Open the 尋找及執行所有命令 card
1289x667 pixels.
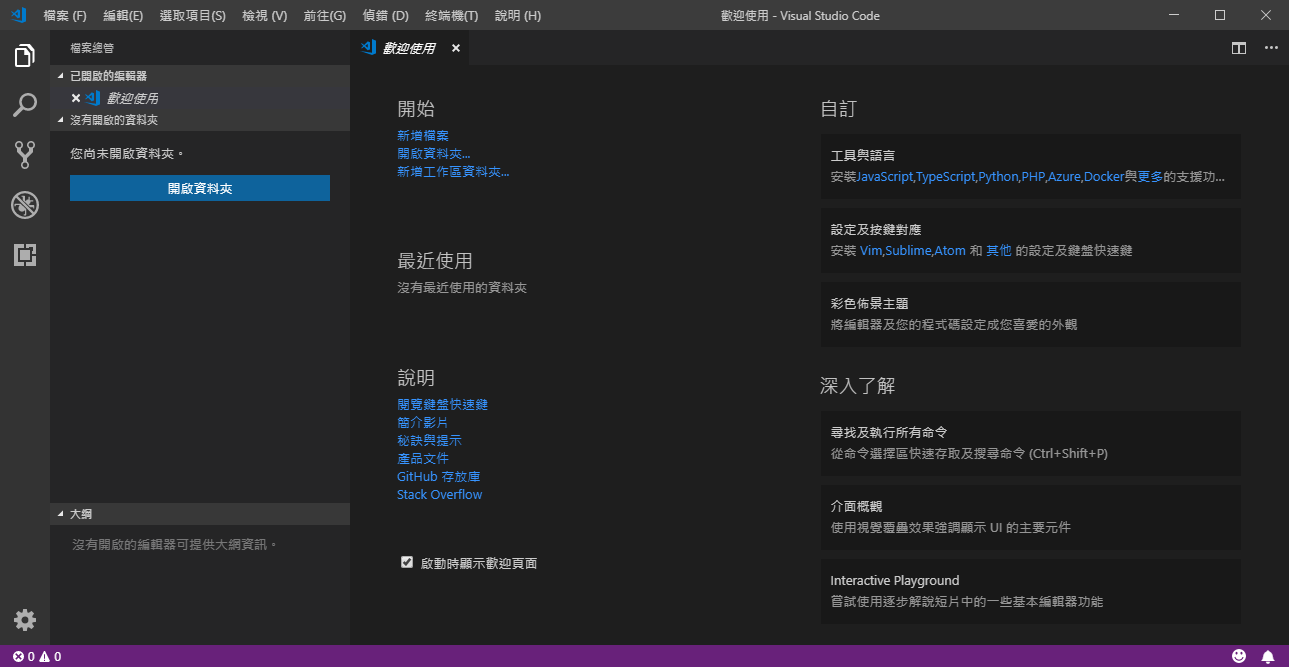pos(1031,443)
